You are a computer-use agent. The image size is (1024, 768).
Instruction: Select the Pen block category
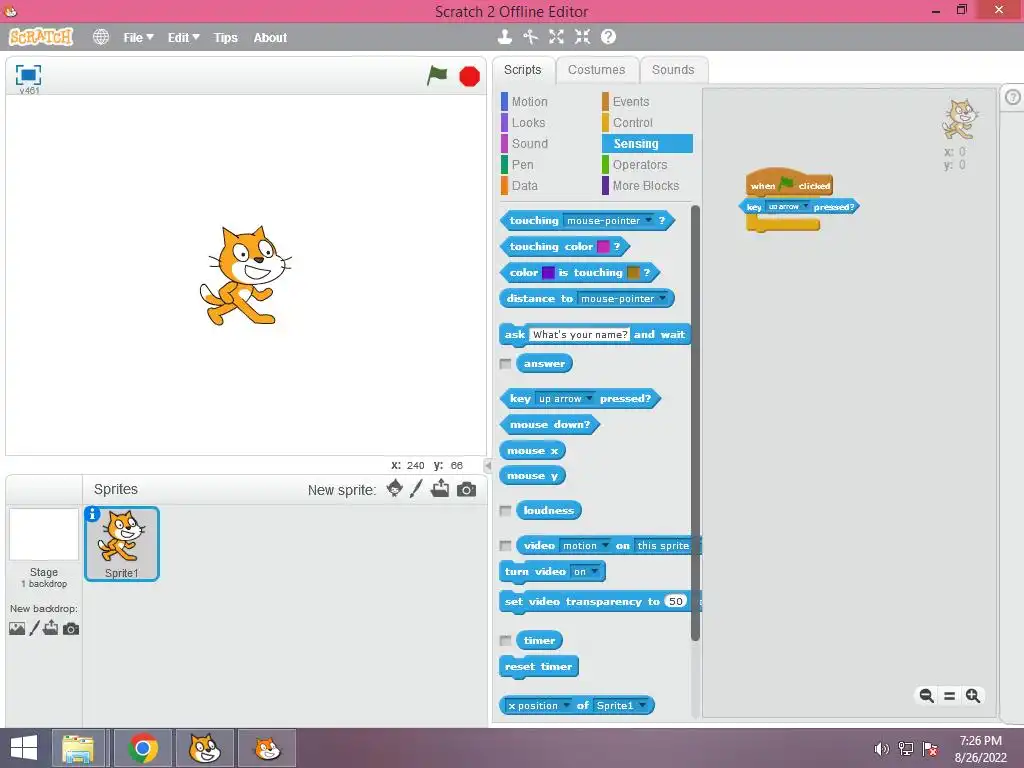pos(522,165)
